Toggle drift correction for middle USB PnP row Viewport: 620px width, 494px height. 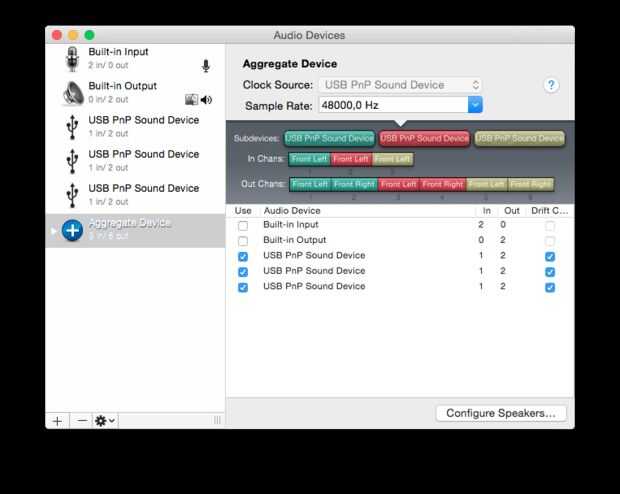pos(550,272)
